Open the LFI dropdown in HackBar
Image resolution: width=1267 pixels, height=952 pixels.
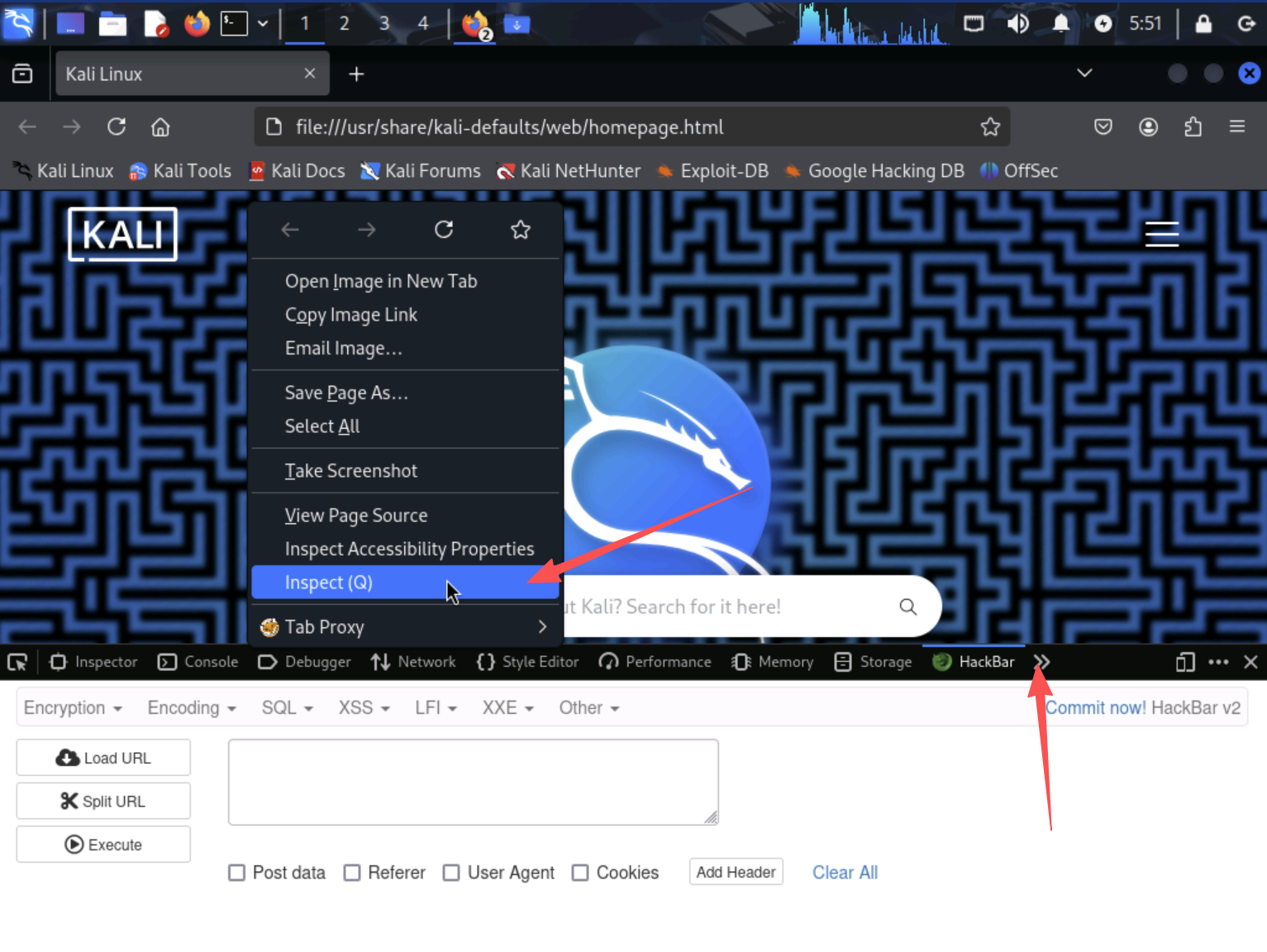click(436, 708)
